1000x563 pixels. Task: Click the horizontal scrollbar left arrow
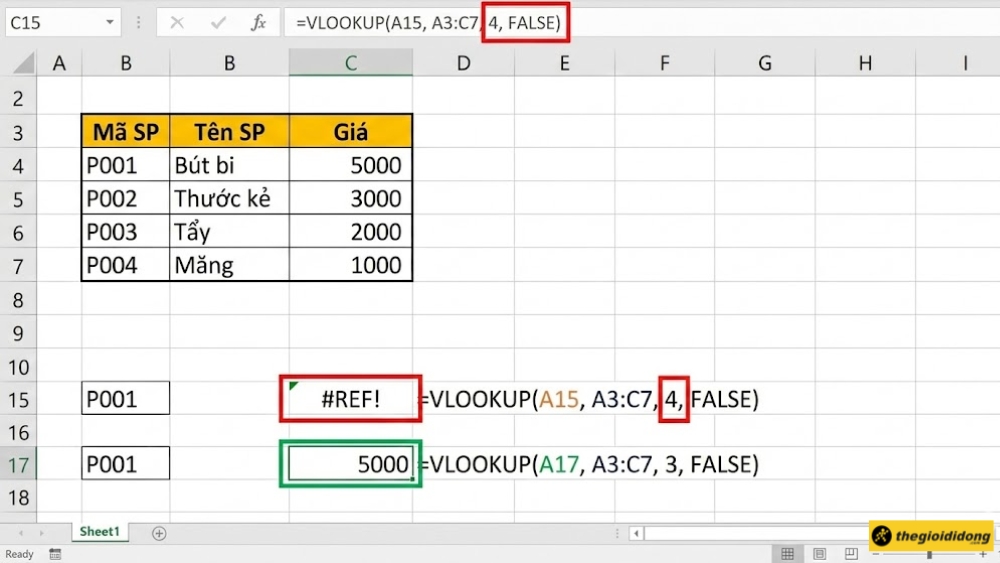pyautogui.click(x=636, y=533)
